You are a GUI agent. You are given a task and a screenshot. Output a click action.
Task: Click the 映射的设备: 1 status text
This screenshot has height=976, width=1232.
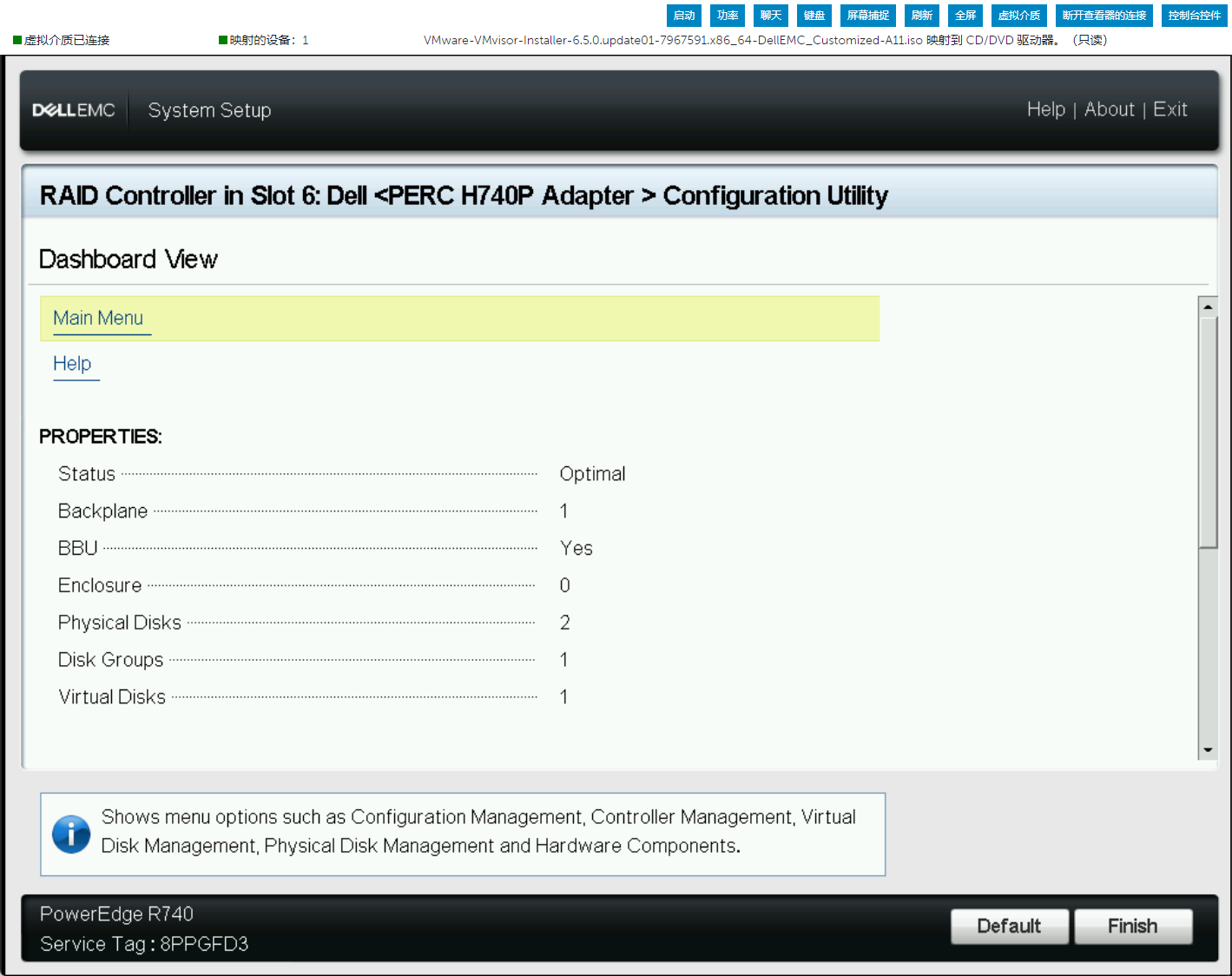pyautogui.click(x=264, y=40)
